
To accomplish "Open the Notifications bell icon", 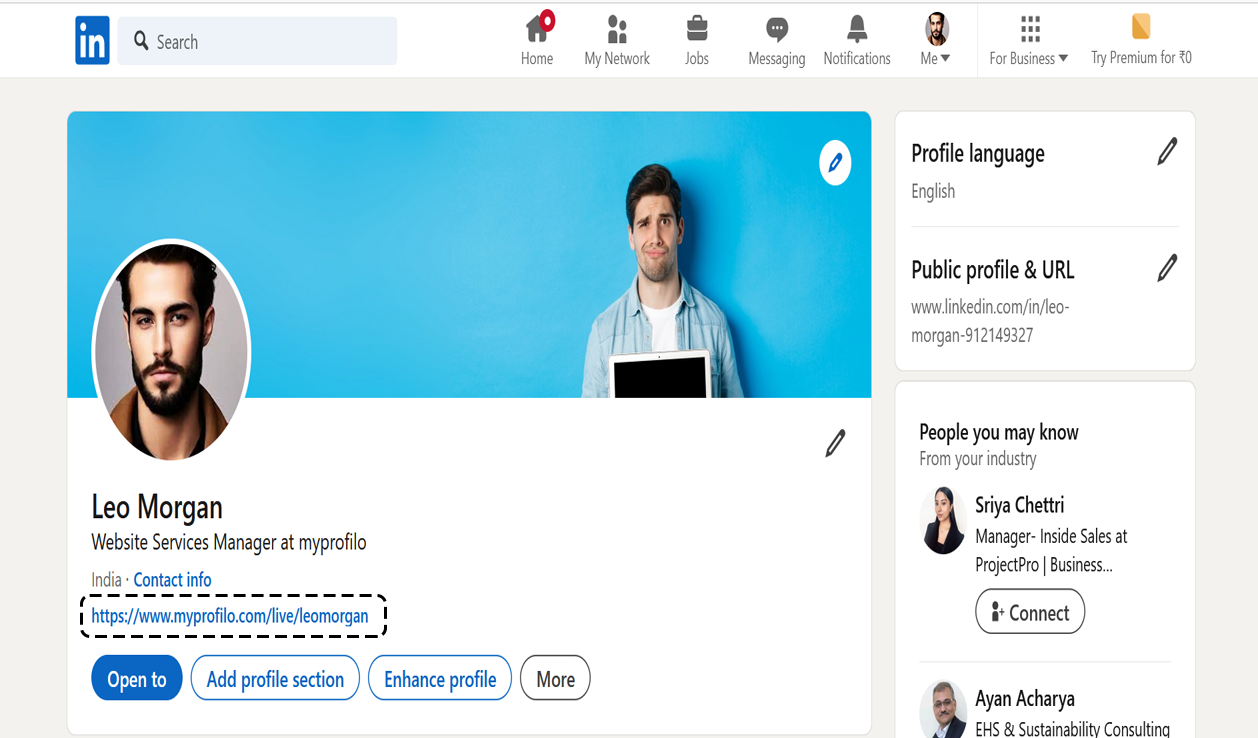I will [x=857, y=28].
